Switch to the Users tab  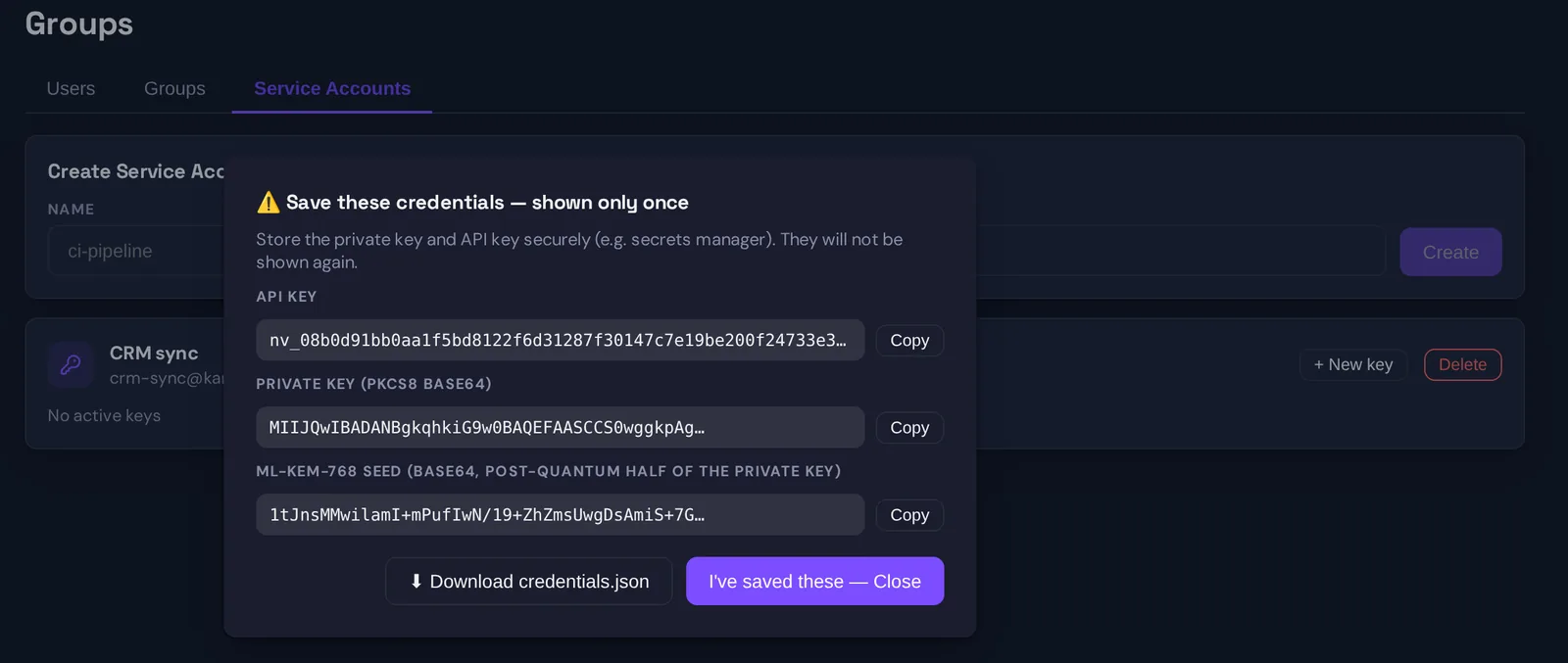point(71,88)
